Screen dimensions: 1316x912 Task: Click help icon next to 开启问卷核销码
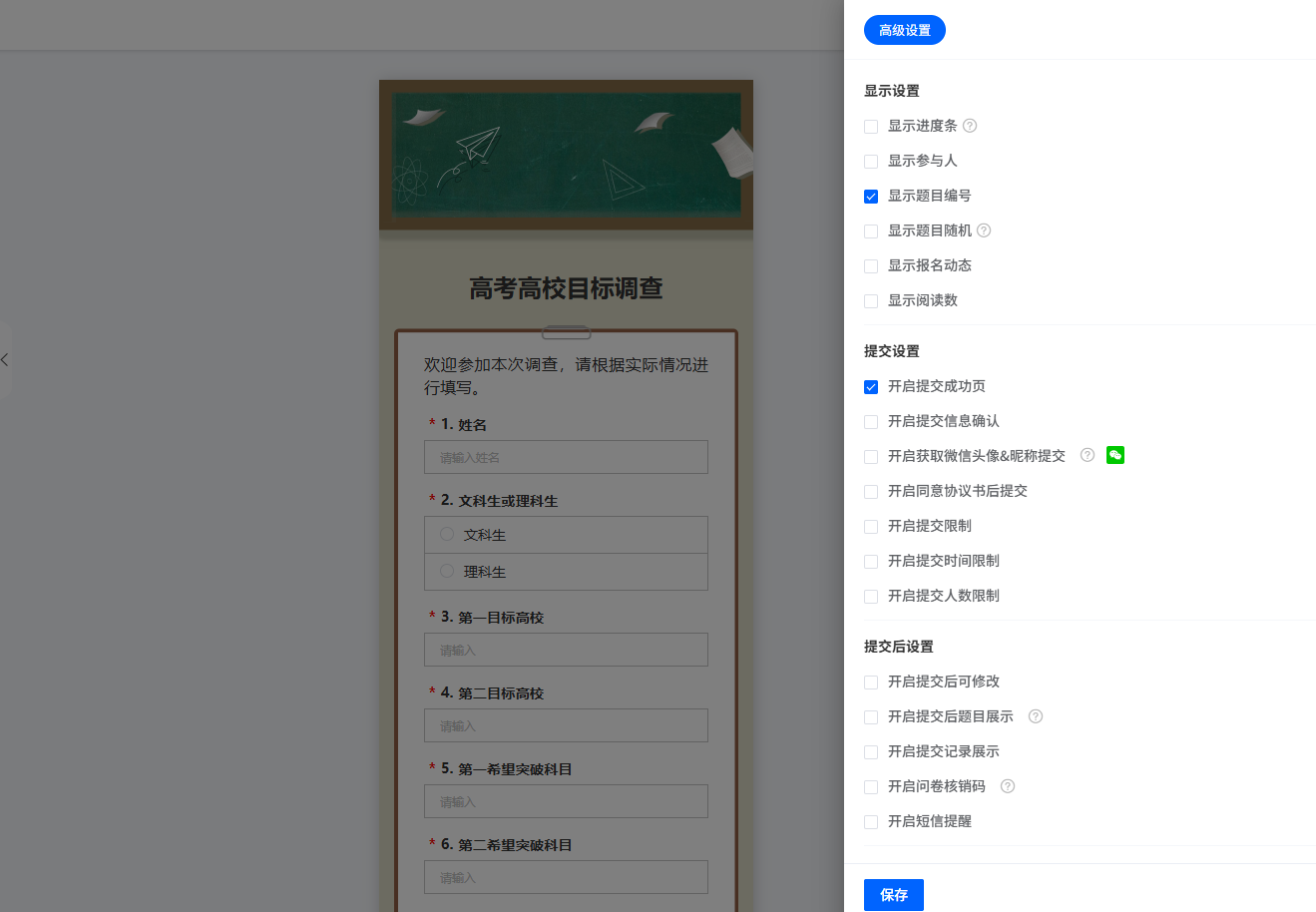click(1008, 786)
